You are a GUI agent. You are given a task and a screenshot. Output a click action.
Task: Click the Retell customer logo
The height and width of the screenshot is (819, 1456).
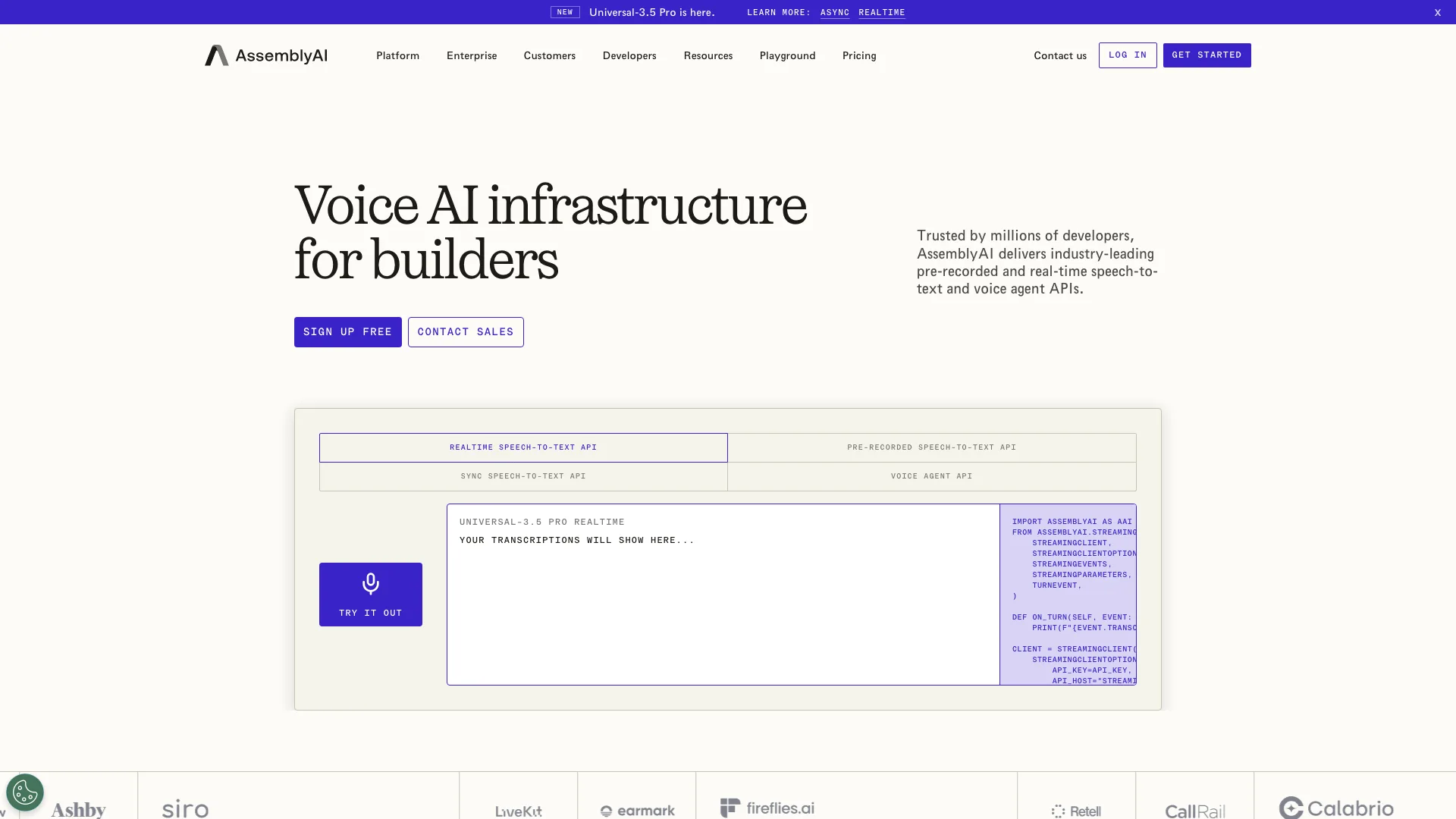pos(1076,811)
